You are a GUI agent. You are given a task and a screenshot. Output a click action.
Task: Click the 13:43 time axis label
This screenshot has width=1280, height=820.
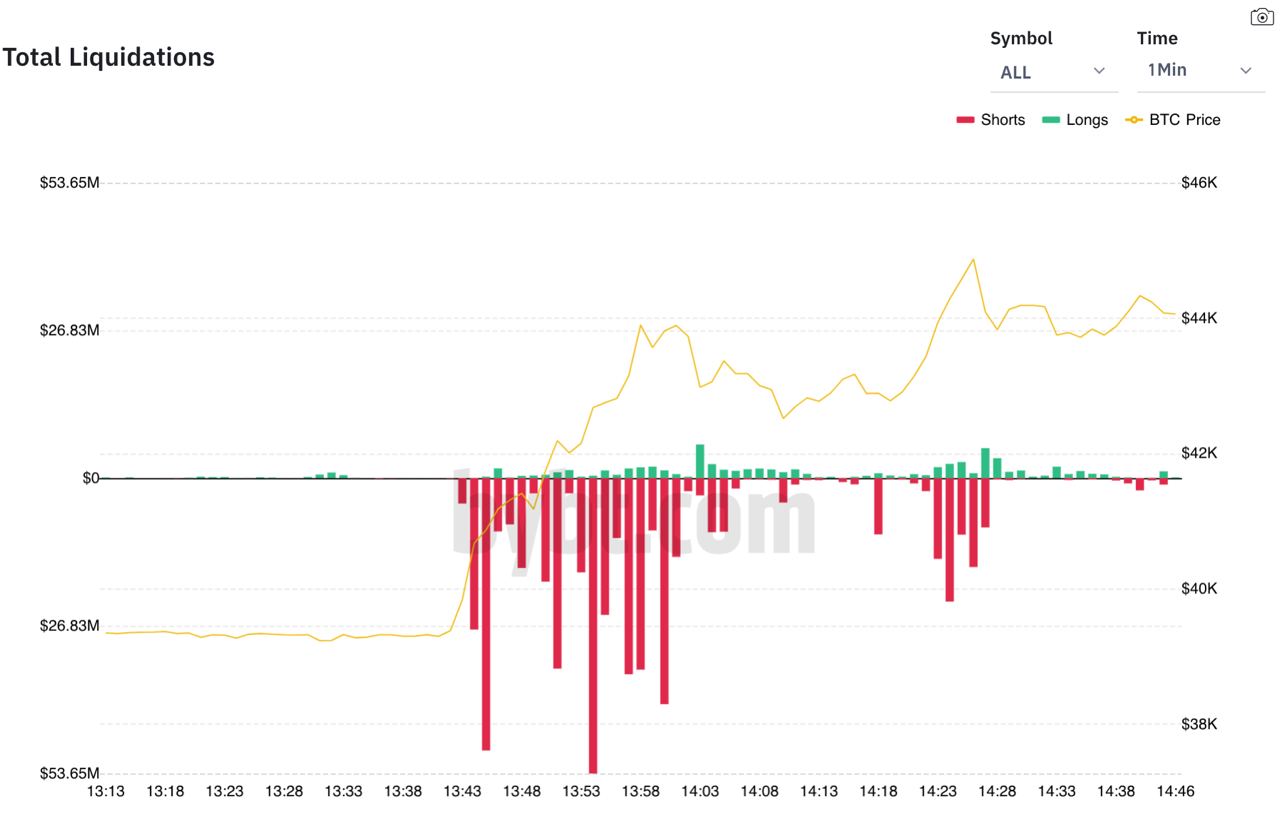(x=462, y=791)
